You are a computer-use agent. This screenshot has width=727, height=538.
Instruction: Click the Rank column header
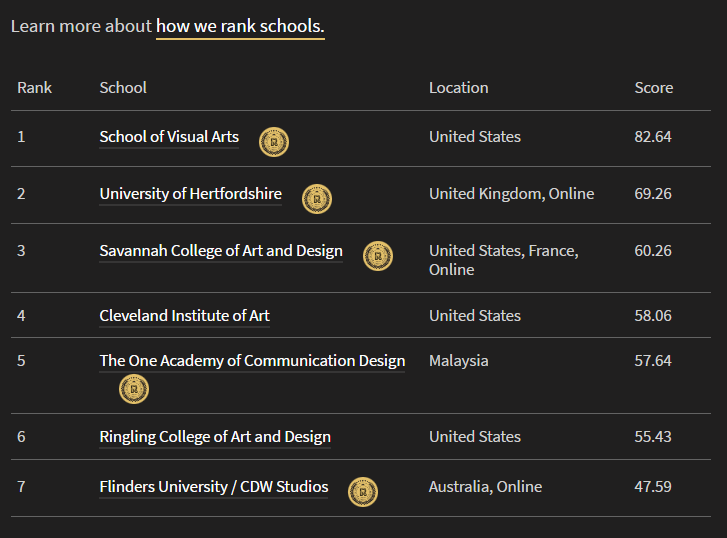tap(34, 88)
